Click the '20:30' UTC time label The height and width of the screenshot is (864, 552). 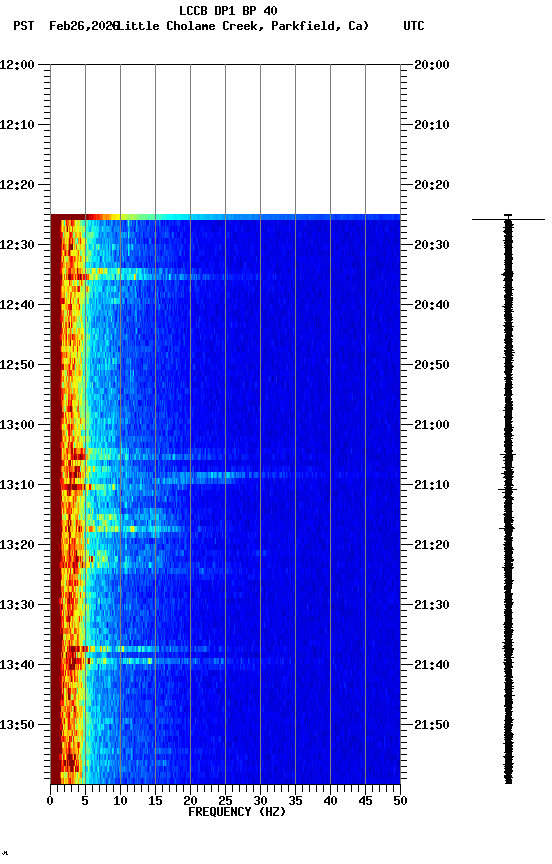pos(432,245)
